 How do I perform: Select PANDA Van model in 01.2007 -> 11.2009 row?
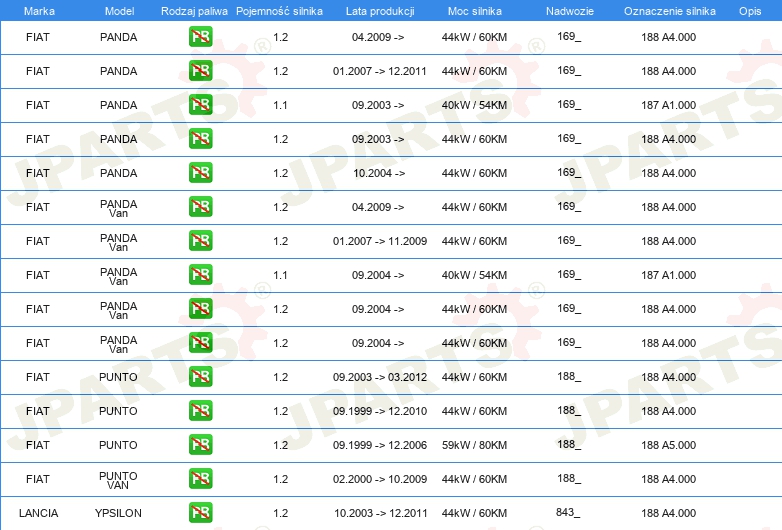click(118, 242)
